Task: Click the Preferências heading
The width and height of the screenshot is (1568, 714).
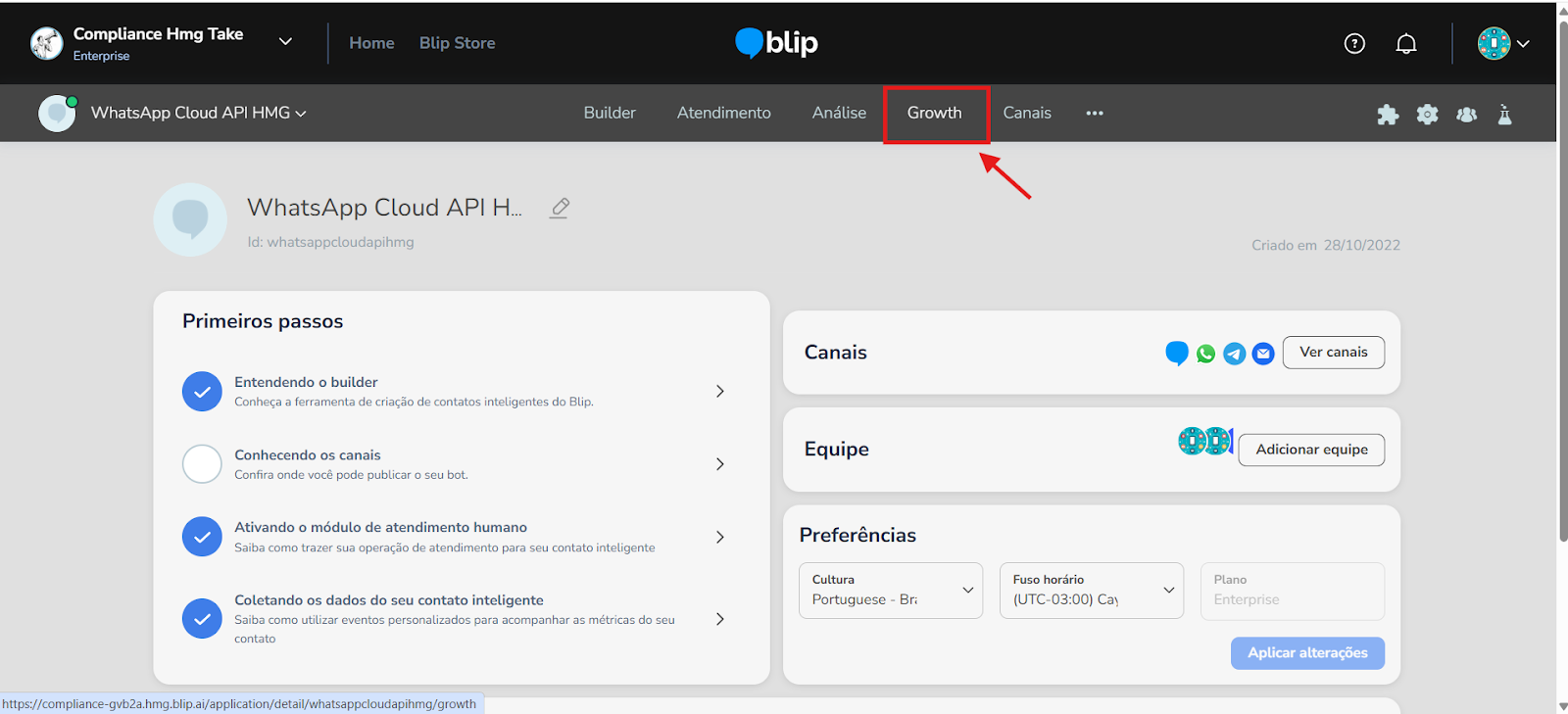Action: click(857, 535)
